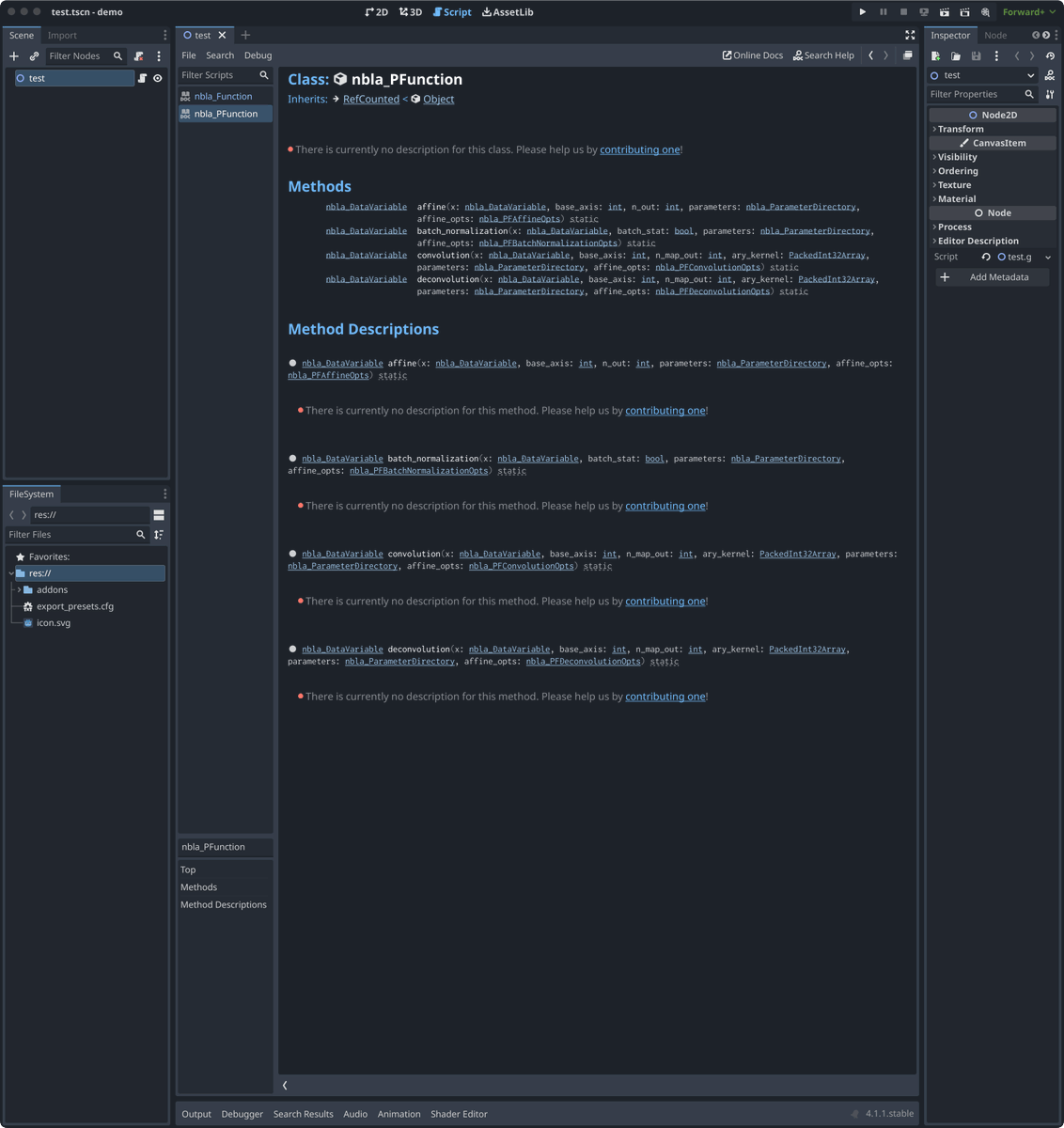Open the Output bottom panel
The image size is (1064, 1128).
tap(196, 1114)
